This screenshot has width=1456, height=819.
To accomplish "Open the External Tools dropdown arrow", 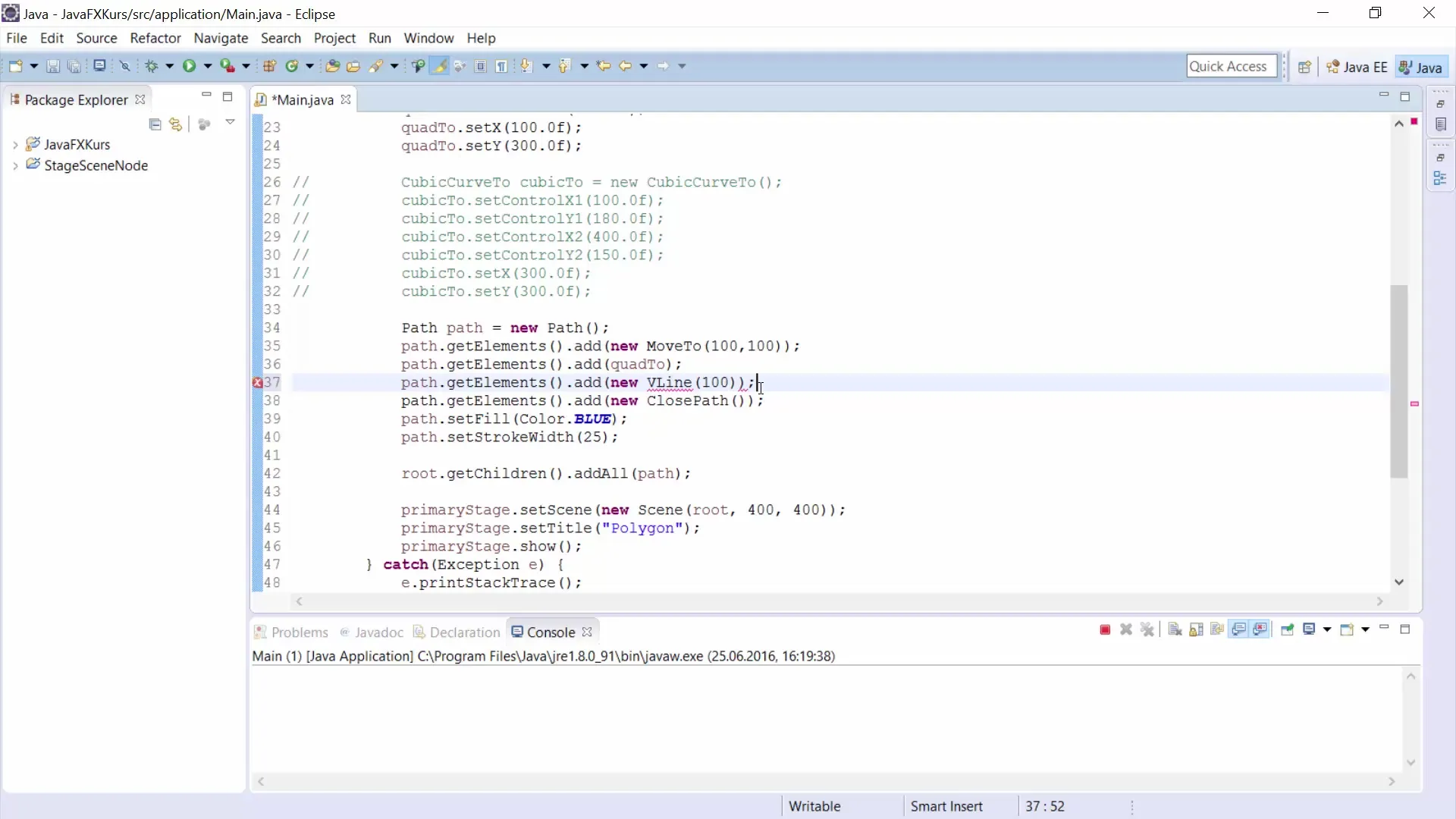I will pos(246,66).
